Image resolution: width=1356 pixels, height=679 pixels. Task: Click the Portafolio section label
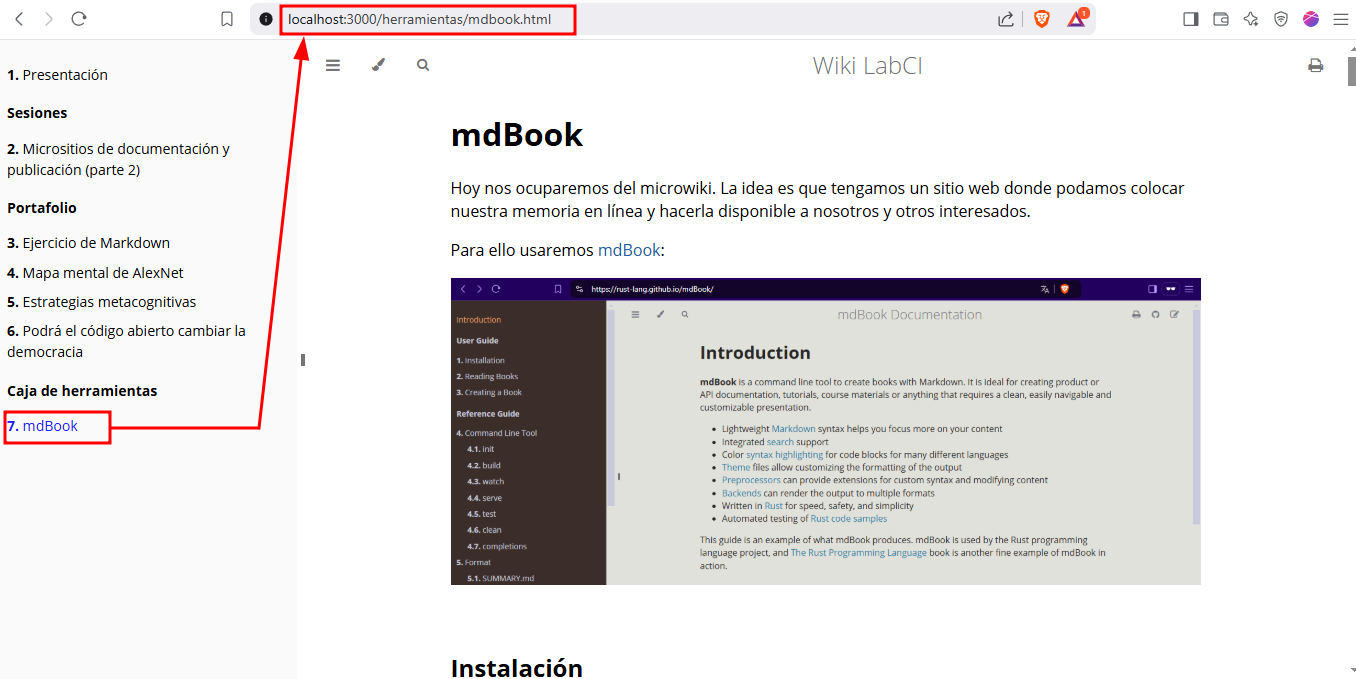coord(42,208)
